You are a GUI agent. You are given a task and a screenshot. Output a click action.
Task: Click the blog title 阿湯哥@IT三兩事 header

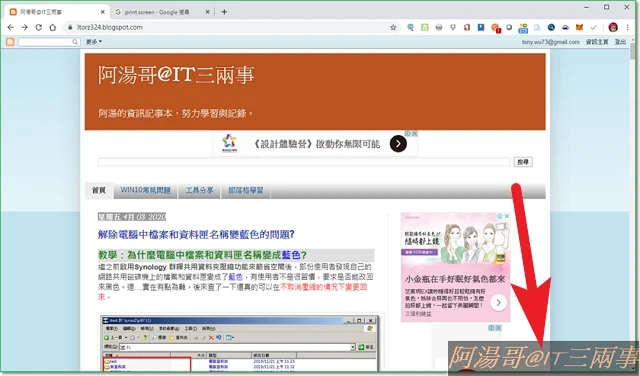pos(176,76)
